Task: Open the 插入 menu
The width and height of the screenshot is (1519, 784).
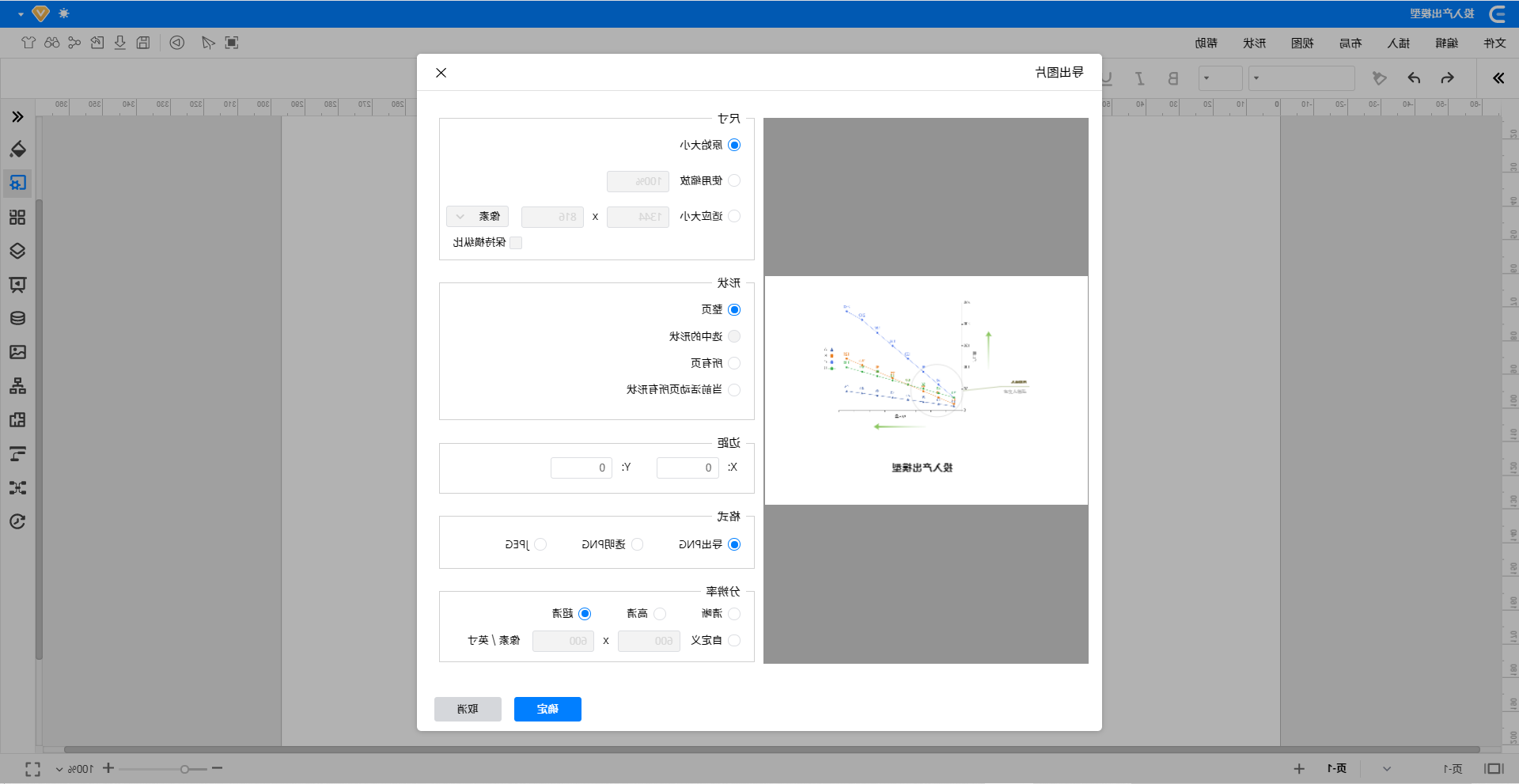Action: point(1399,43)
